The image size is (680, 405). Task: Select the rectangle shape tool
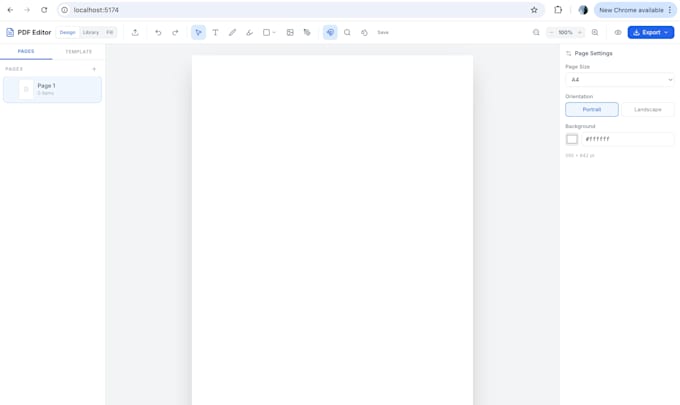tap(266, 33)
